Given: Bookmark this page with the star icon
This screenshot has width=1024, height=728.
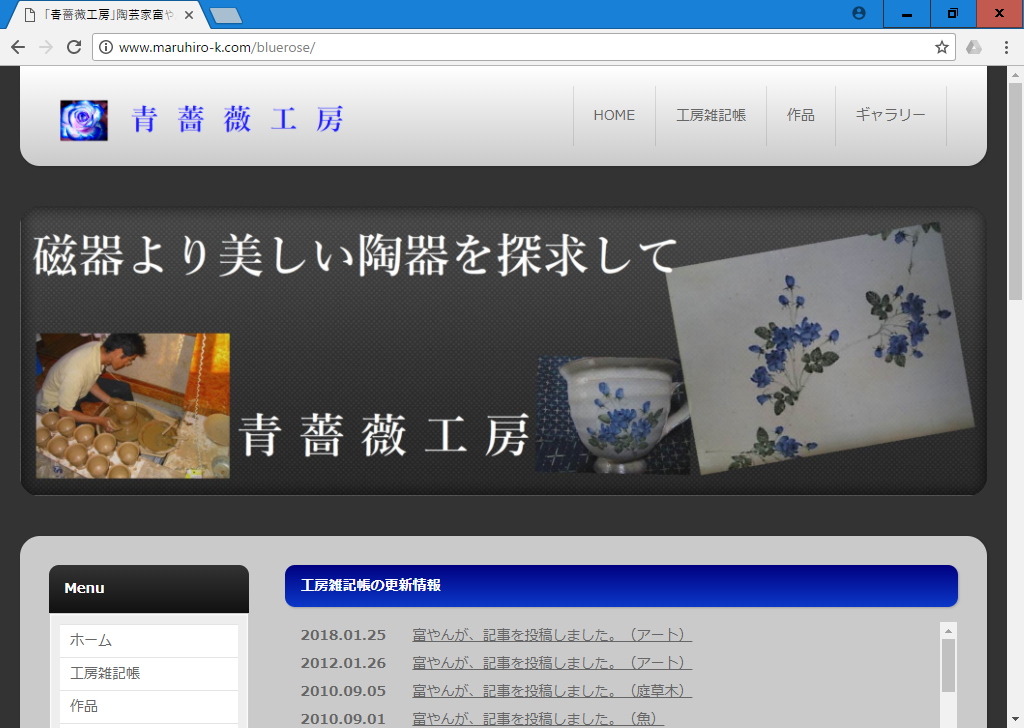Looking at the screenshot, I should coord(941,47).
